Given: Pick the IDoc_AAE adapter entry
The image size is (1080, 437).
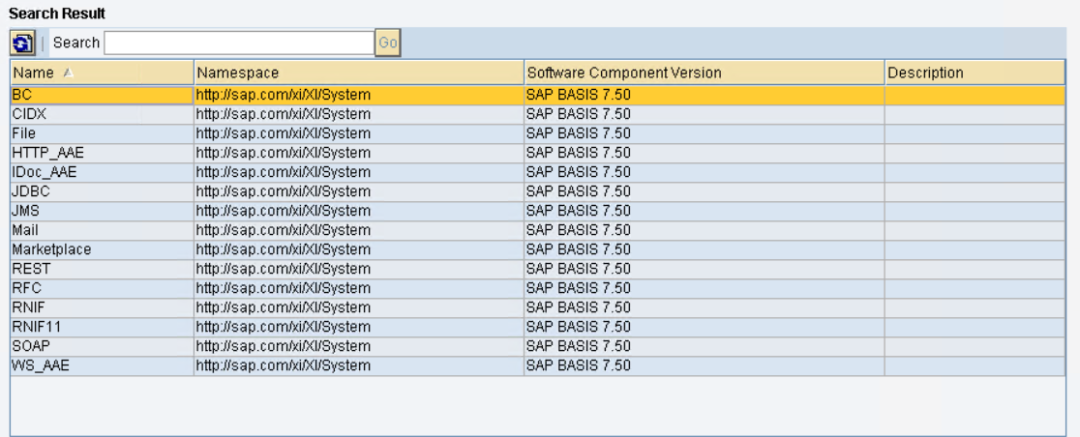Looking at the screenshot, I should coord(538,172).
